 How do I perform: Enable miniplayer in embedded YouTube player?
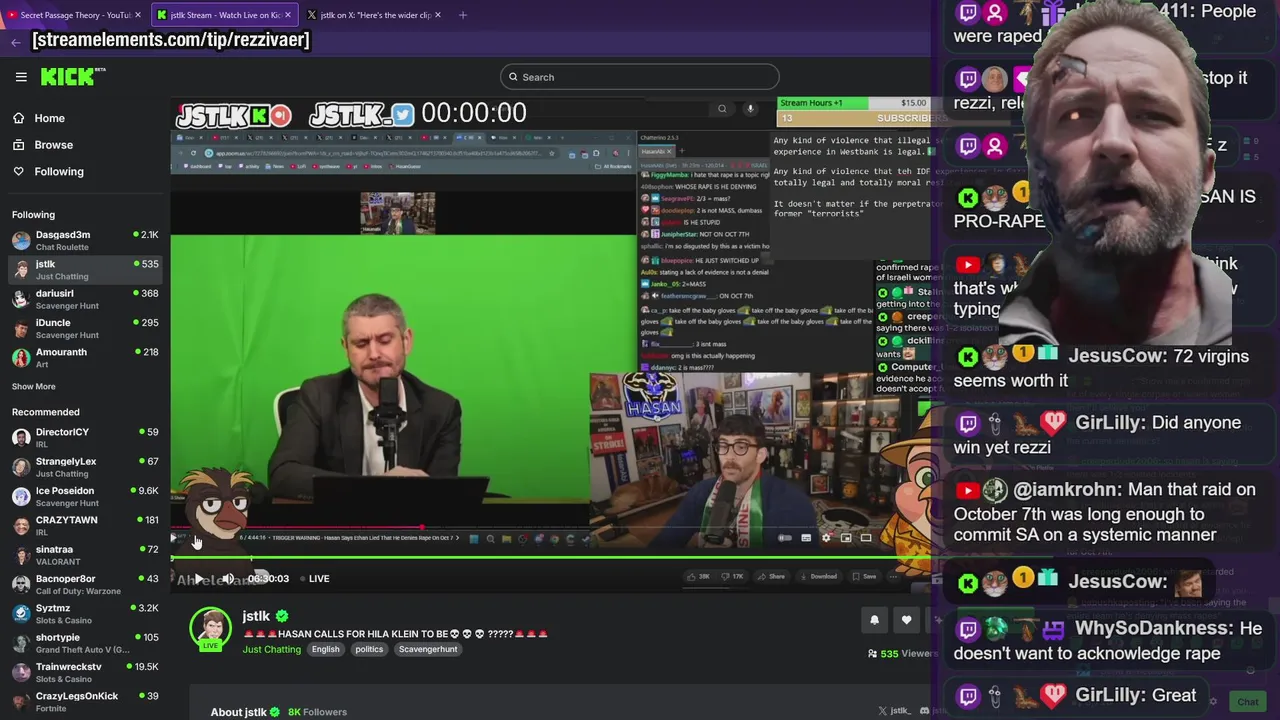point(846,538)
